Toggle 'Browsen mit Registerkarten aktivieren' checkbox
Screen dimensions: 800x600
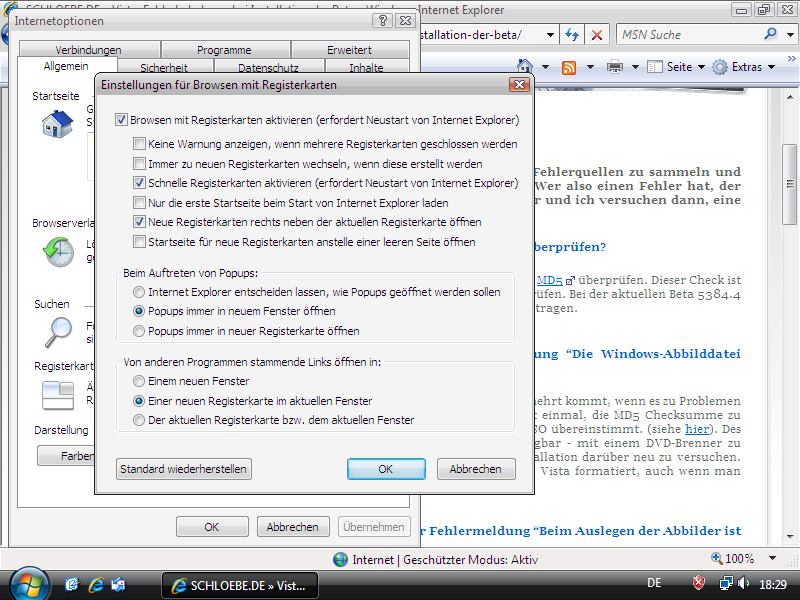(122, 119)
